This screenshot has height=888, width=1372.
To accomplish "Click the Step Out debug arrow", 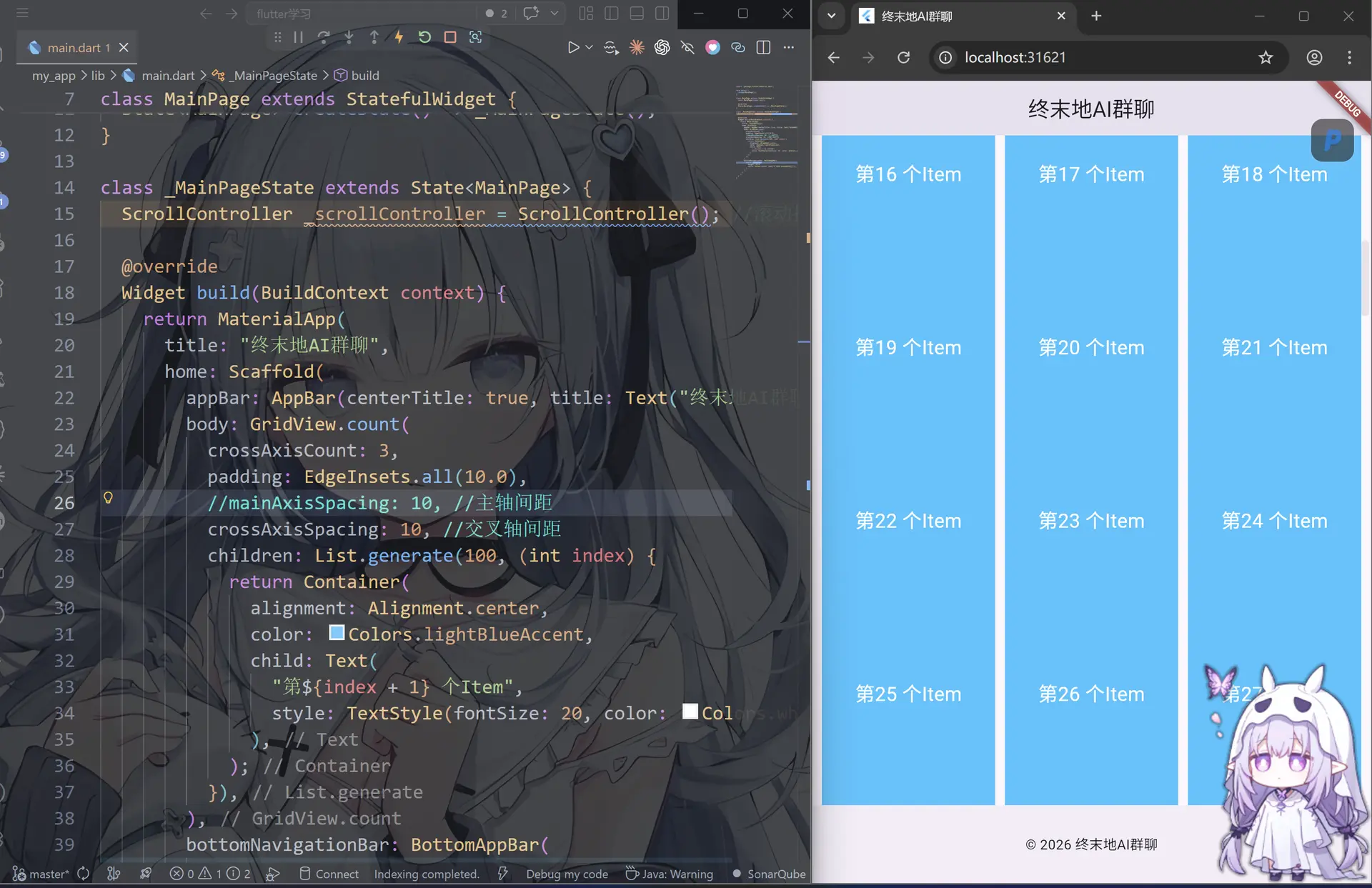I will pos(374,37).
